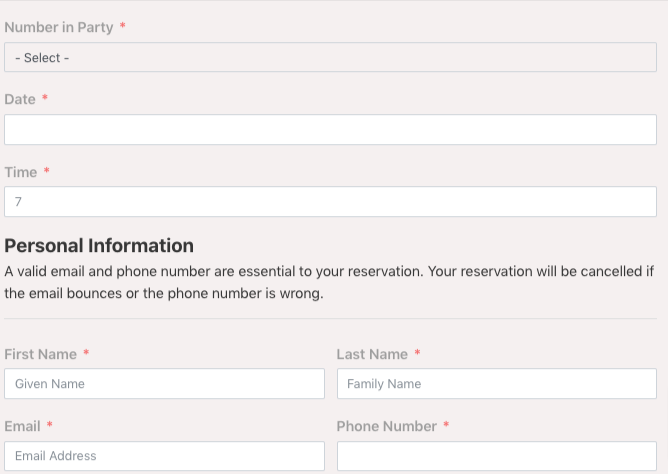Click the Date label text
The width and height of the screenshot is (668, 474).
point(20,100)
